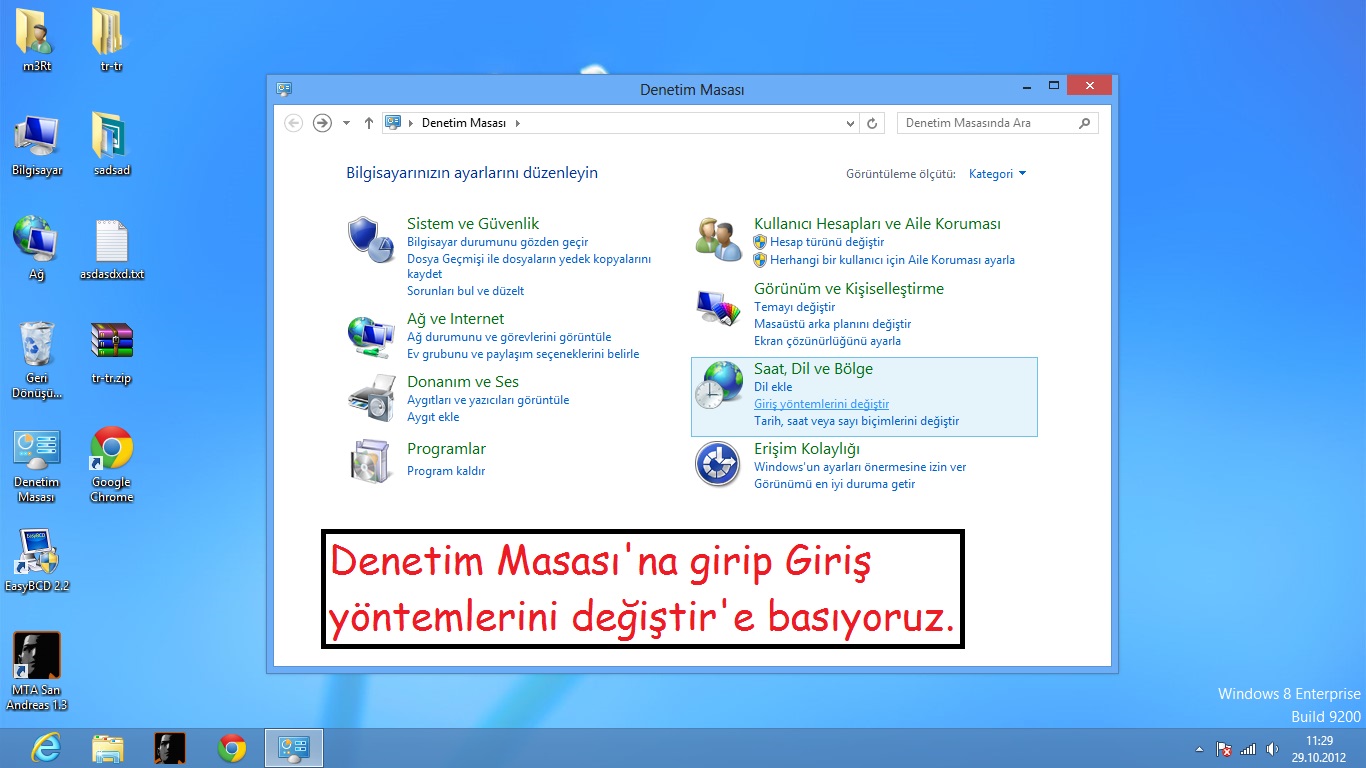Click Hesap türünü değiştir link
Viewport: 1366px width, 768px height.
coord(827,242)
